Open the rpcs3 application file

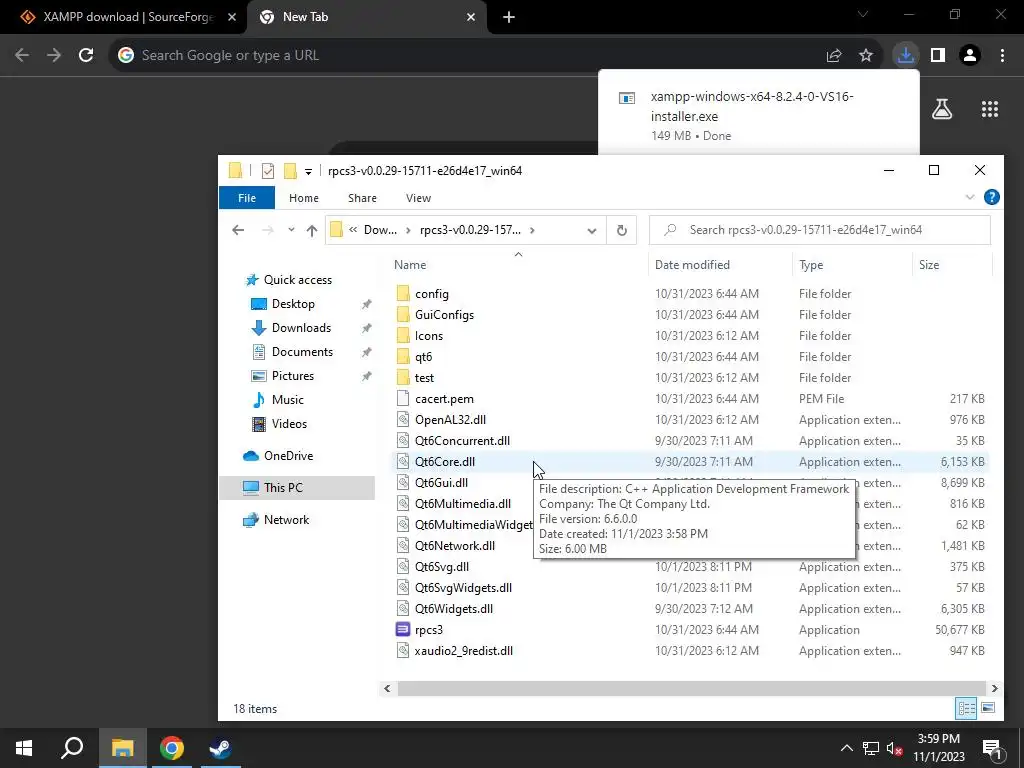coord(428,630)
